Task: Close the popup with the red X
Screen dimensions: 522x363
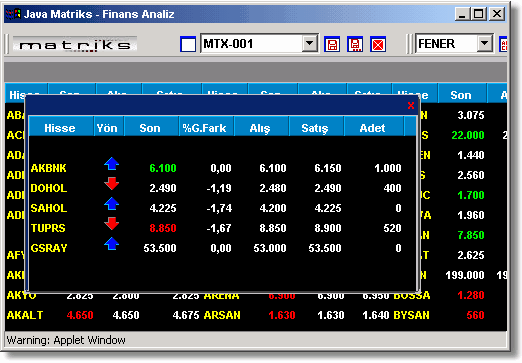Action: (411, 106)
